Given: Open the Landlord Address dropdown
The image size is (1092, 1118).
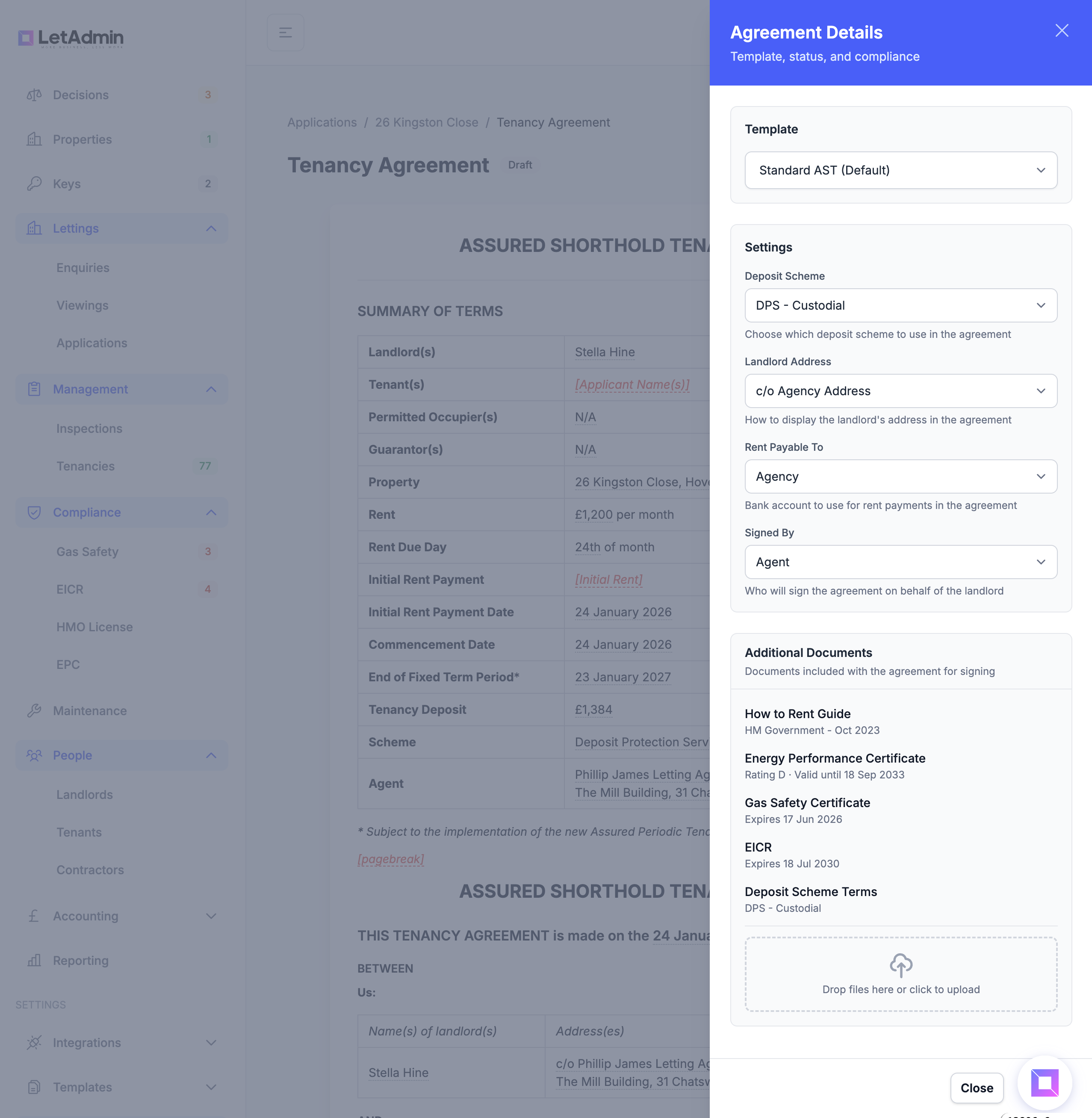Looking at the screenshot, I should tap(900, 390).
